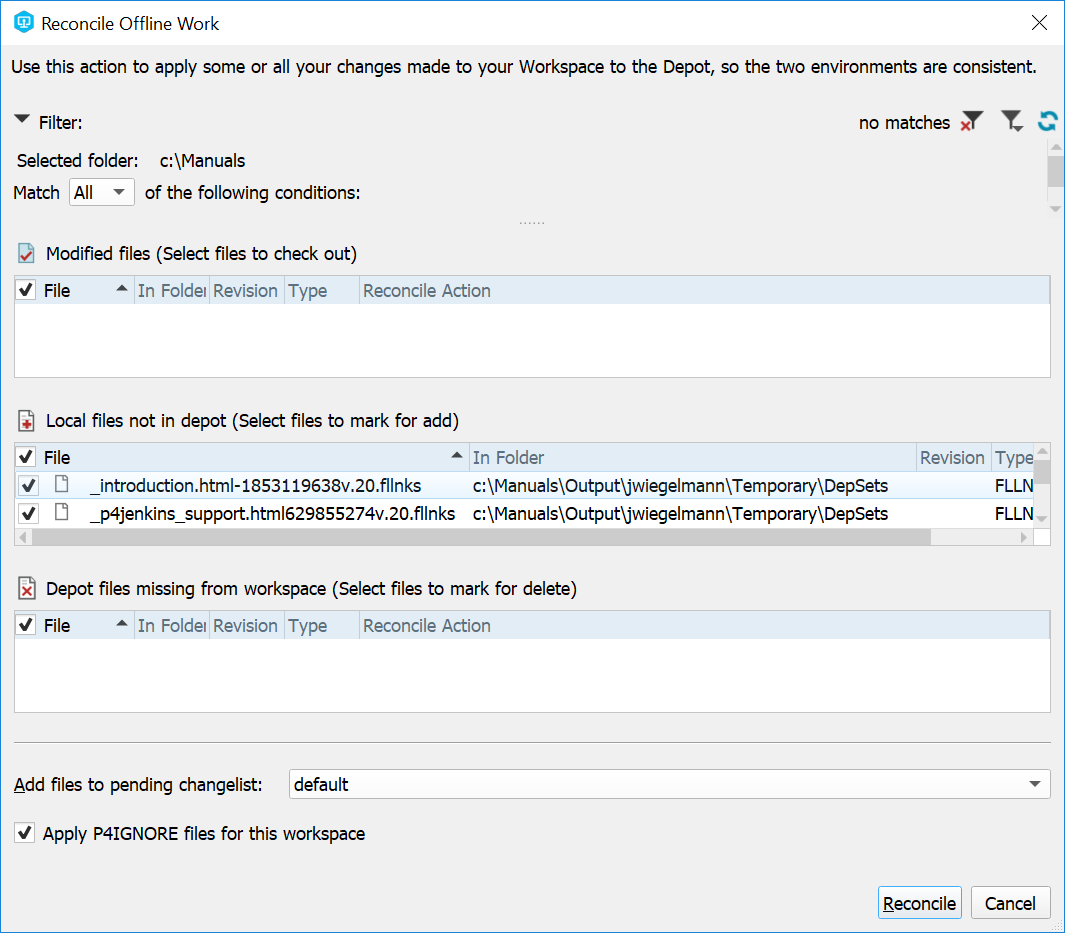Select the _p4jenkins_support.html629855274v.20.fllnks file row
Screen dimensions: 1065x933
[272, 514]
